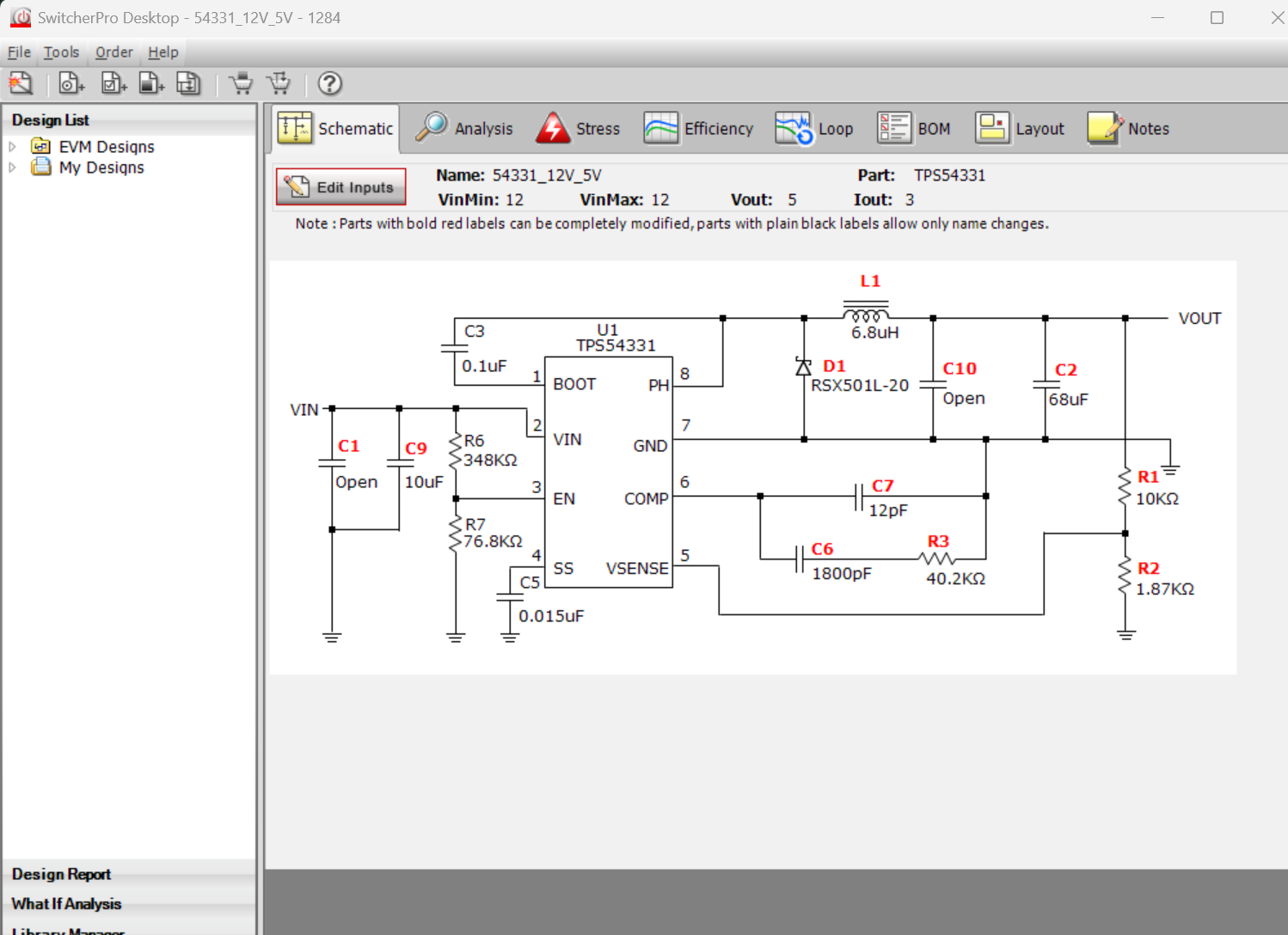Open the Library Manager panel
This screenshot has height=935, width=1288.
(129, 929)
